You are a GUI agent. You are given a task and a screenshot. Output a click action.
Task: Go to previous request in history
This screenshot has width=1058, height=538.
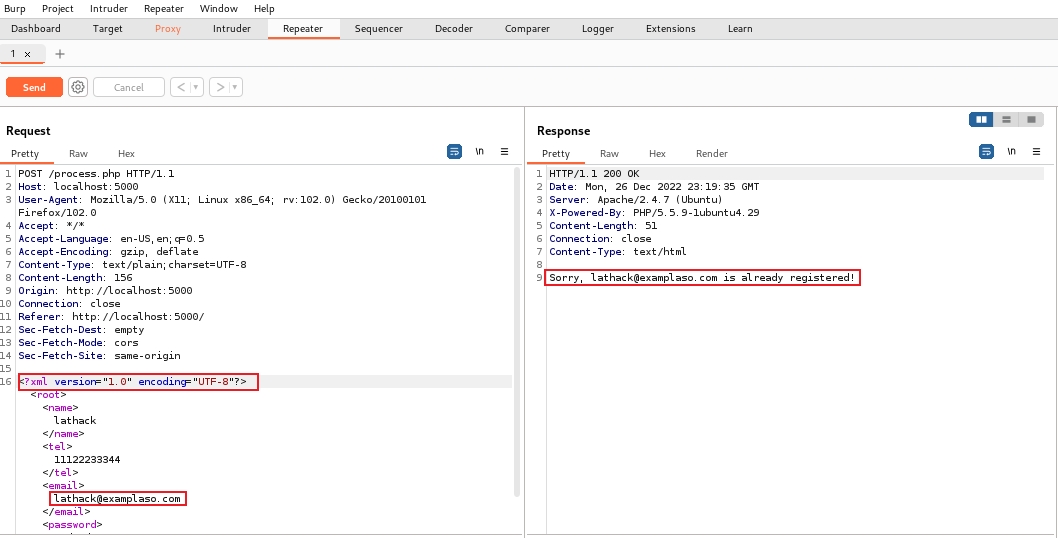coord(181,87)
